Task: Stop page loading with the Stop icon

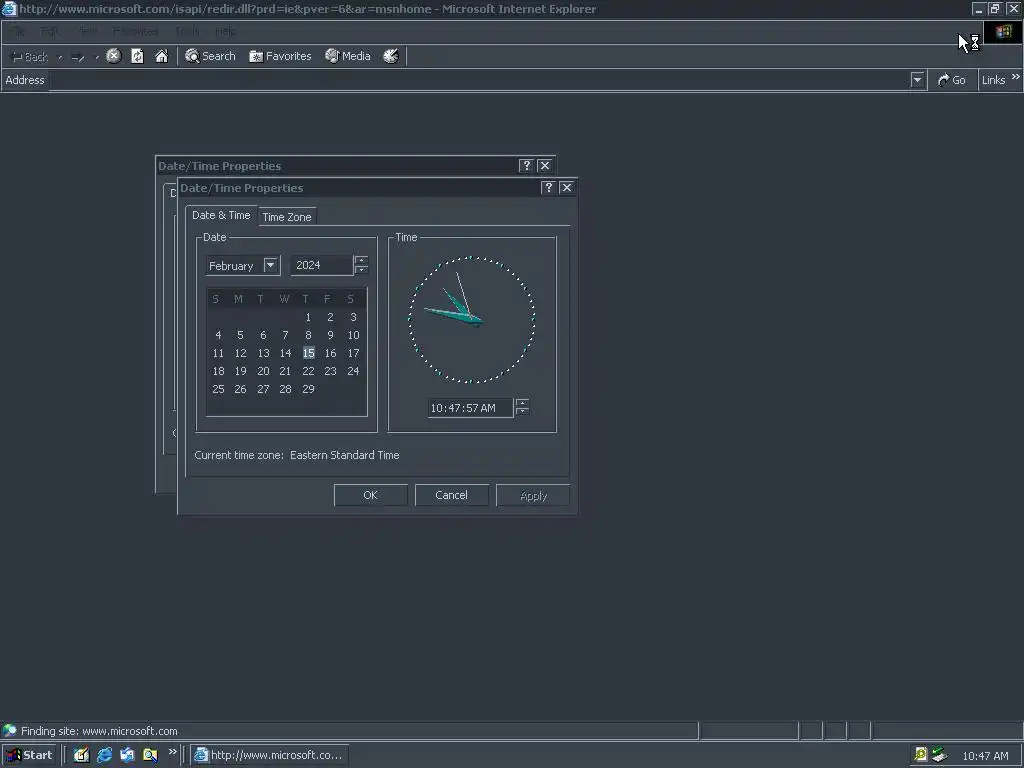Action: (114, 56)
